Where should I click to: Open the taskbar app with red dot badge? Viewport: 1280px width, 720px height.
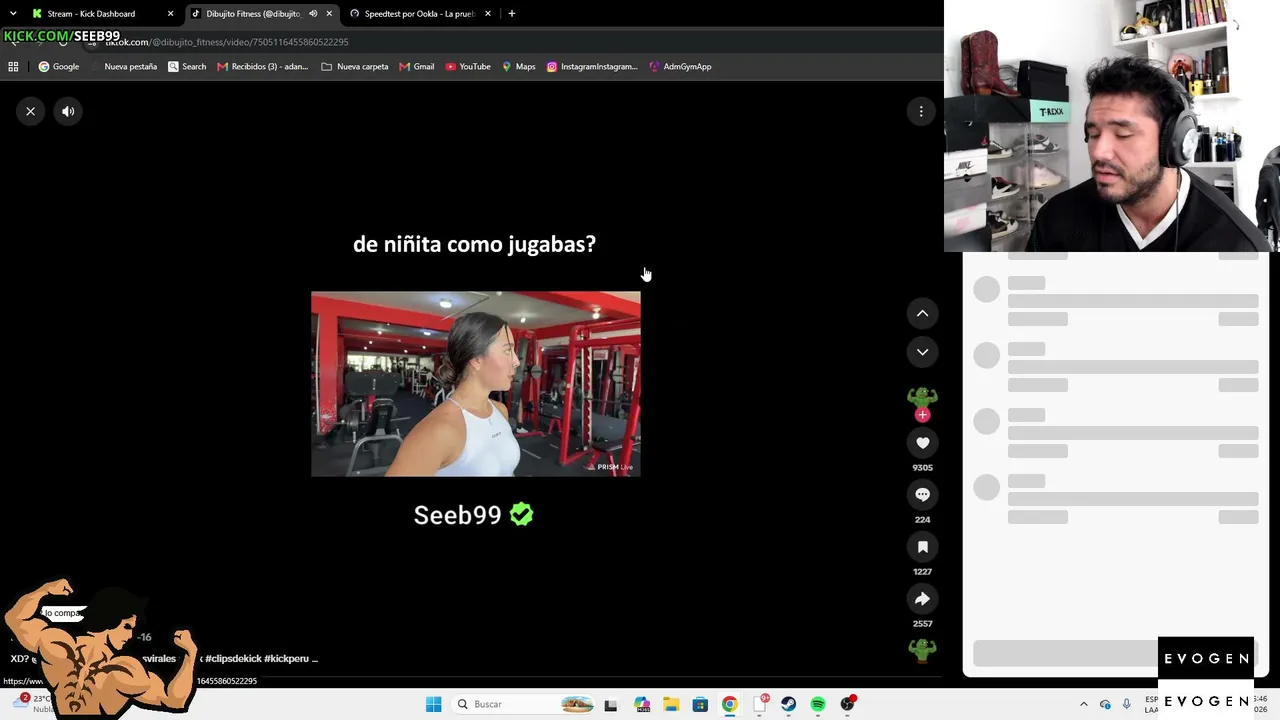(848, 704)
